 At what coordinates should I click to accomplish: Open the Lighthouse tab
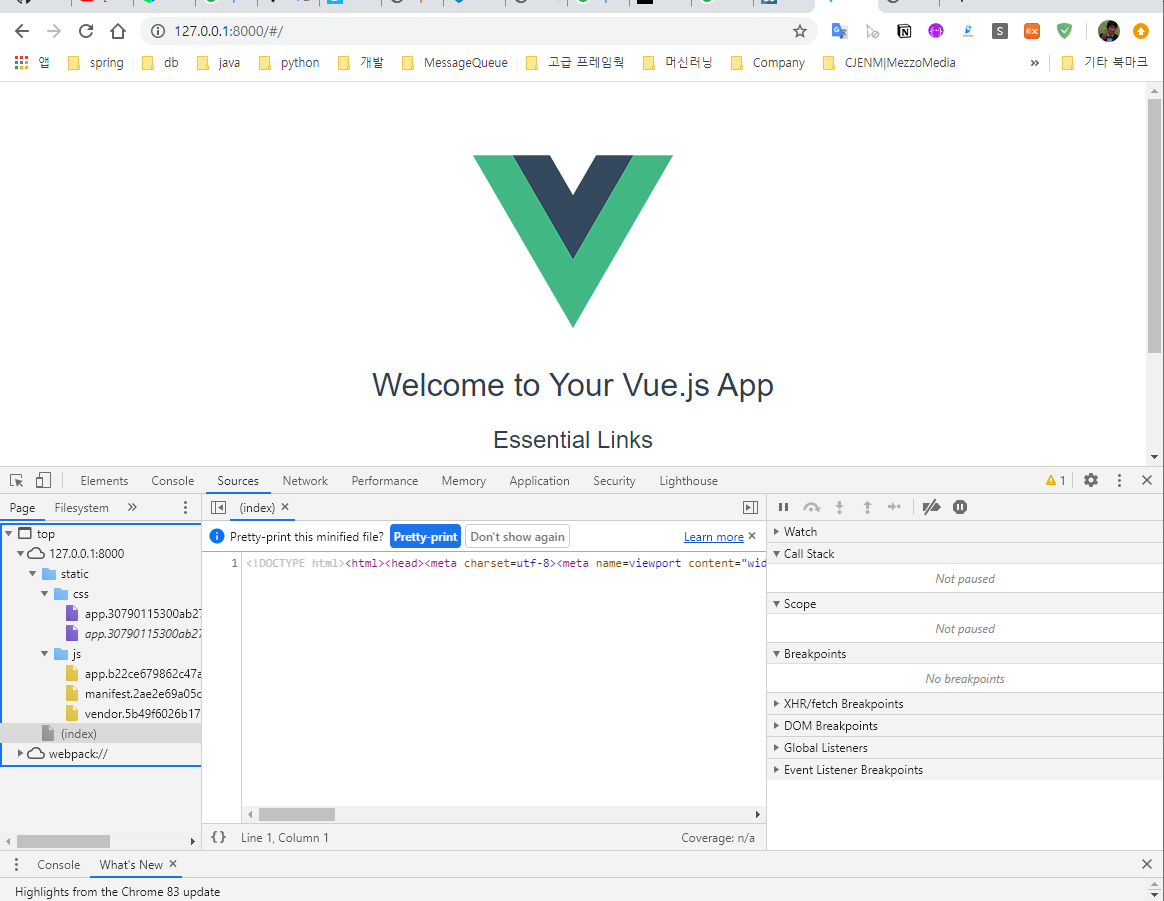pos(688,481)
